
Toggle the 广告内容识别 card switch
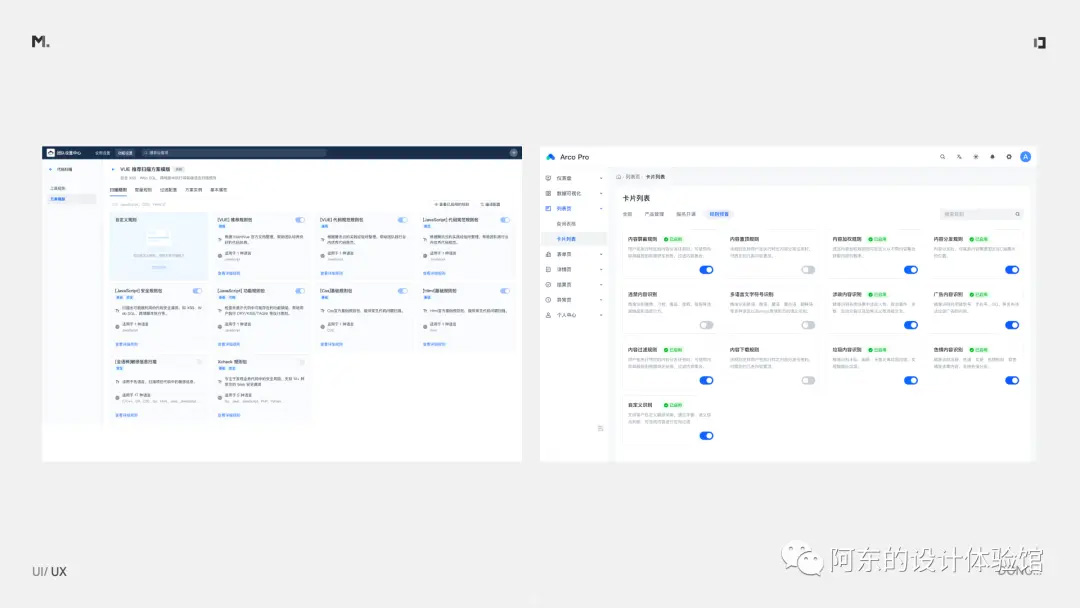1012,325
